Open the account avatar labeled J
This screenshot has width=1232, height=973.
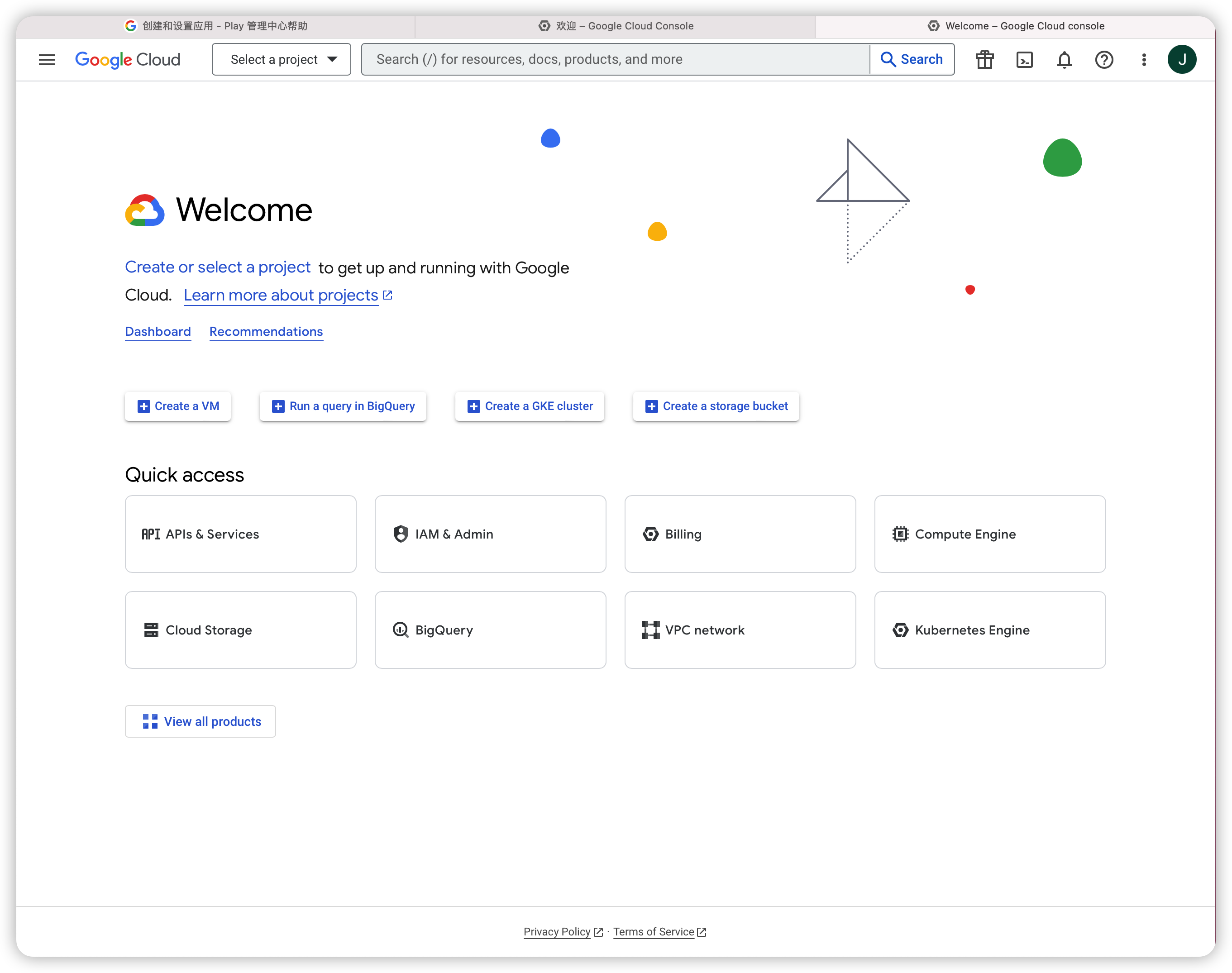pos(1182,59)
